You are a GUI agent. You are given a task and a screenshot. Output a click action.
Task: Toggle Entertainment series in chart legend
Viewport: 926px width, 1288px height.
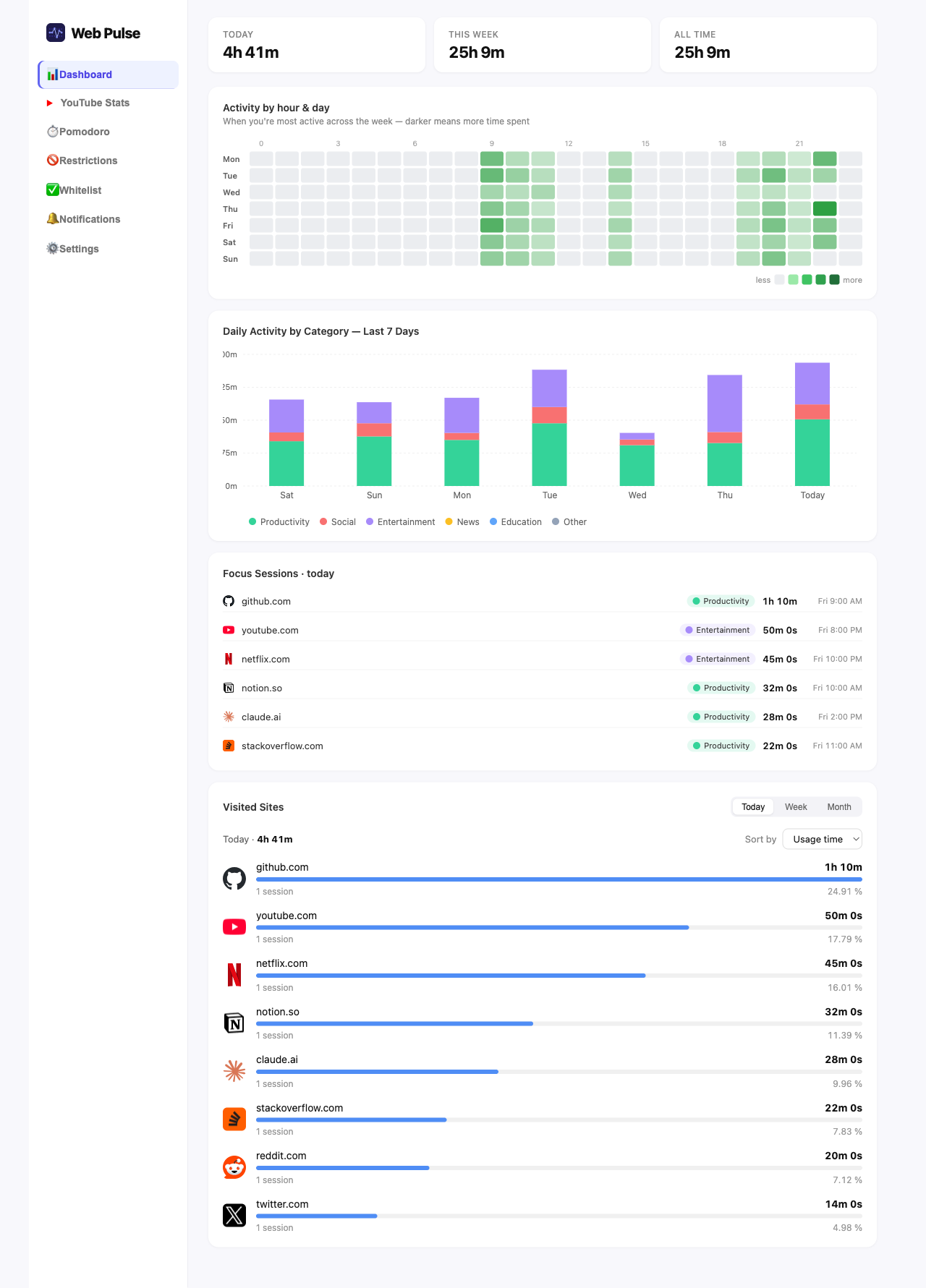tap(401, 521)
